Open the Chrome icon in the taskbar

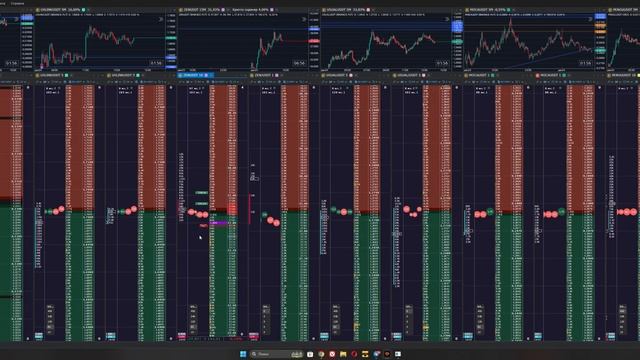321,354
